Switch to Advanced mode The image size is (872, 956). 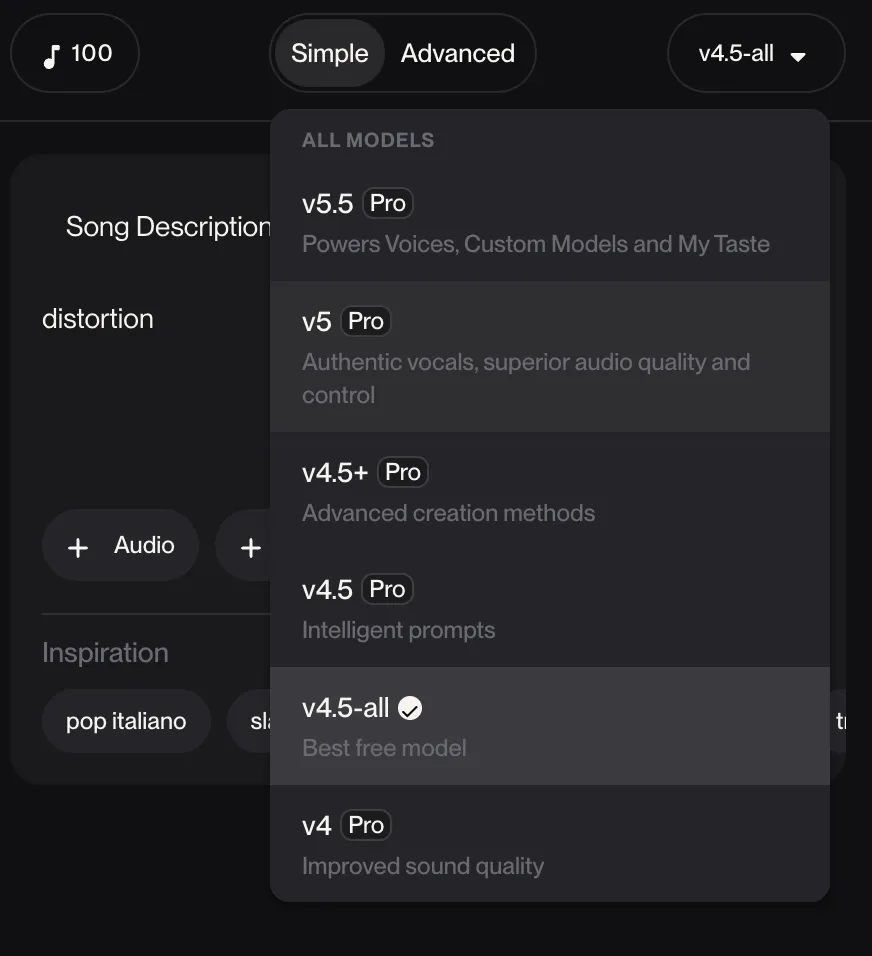pos(458,53)
